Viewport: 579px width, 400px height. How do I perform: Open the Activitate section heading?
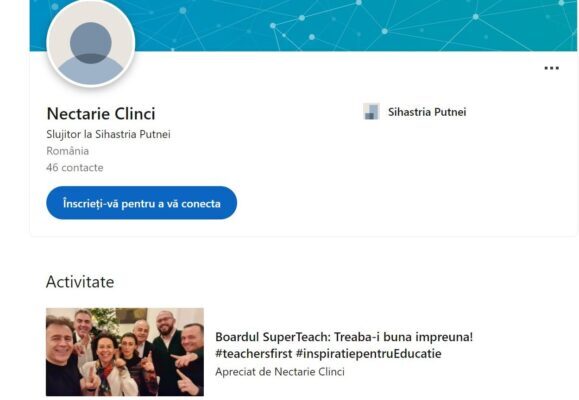click(x=80, y=282)
